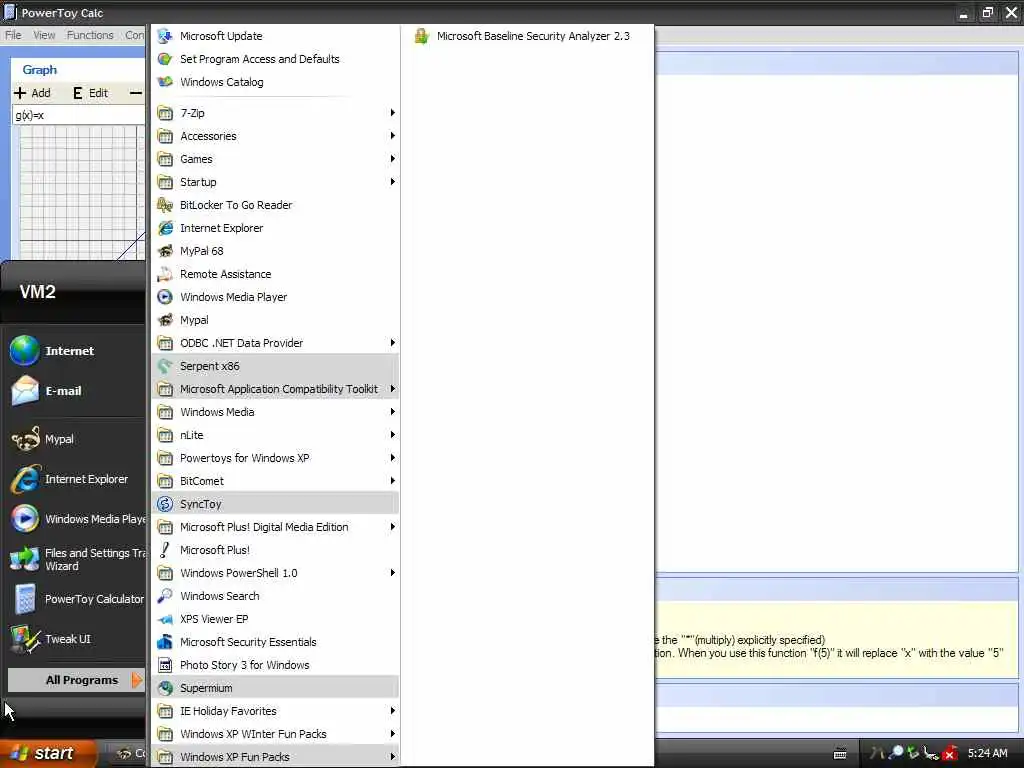Open File menu in PowerToy Calc
The height and width of the screenshot is (768, 1024).
pos(13,35)
